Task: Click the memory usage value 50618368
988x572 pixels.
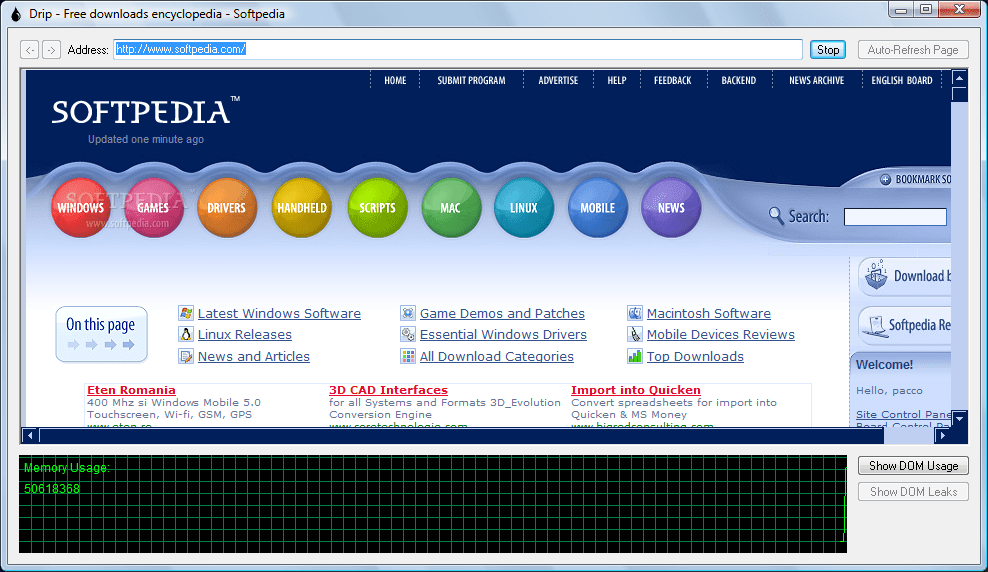Action: click(x=52, y=489)
